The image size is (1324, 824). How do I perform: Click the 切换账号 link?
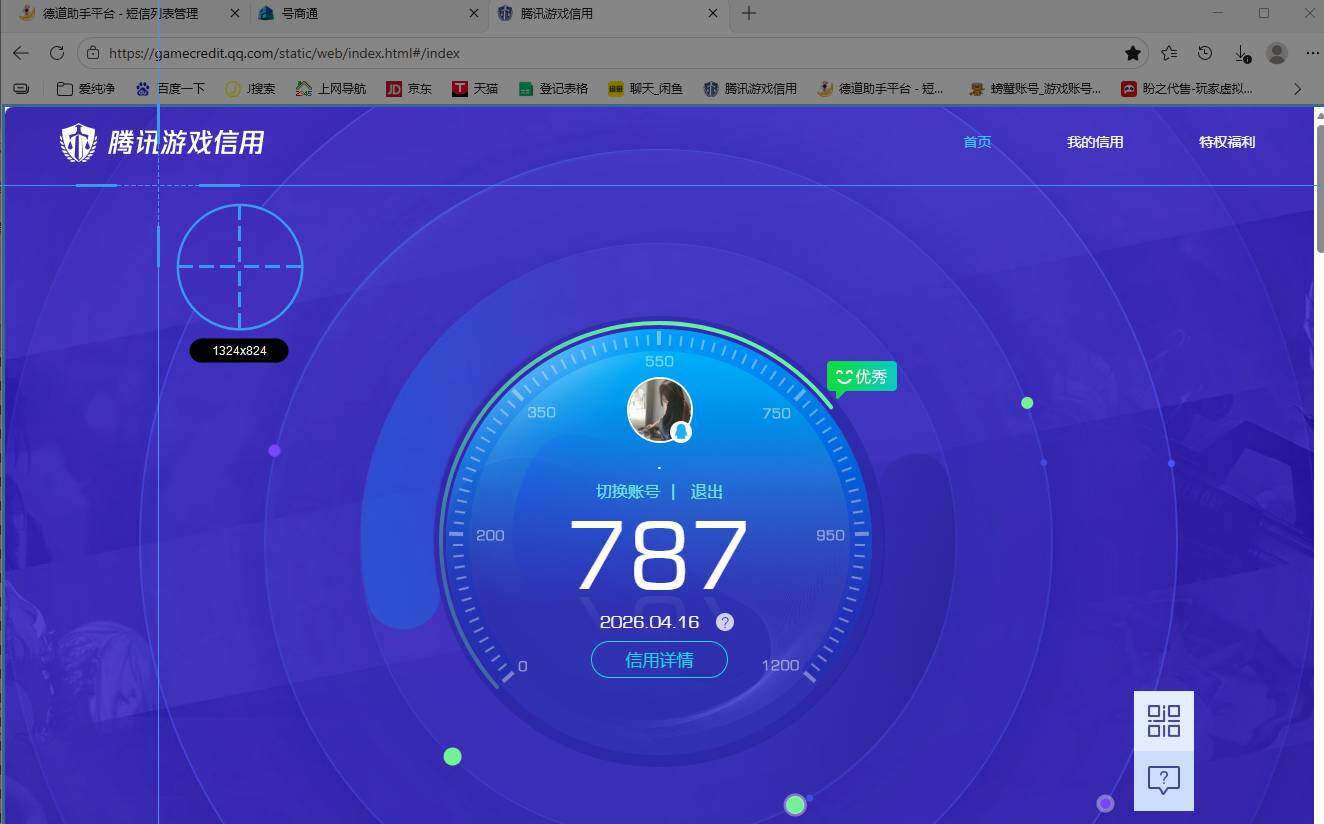click(627, 492)
